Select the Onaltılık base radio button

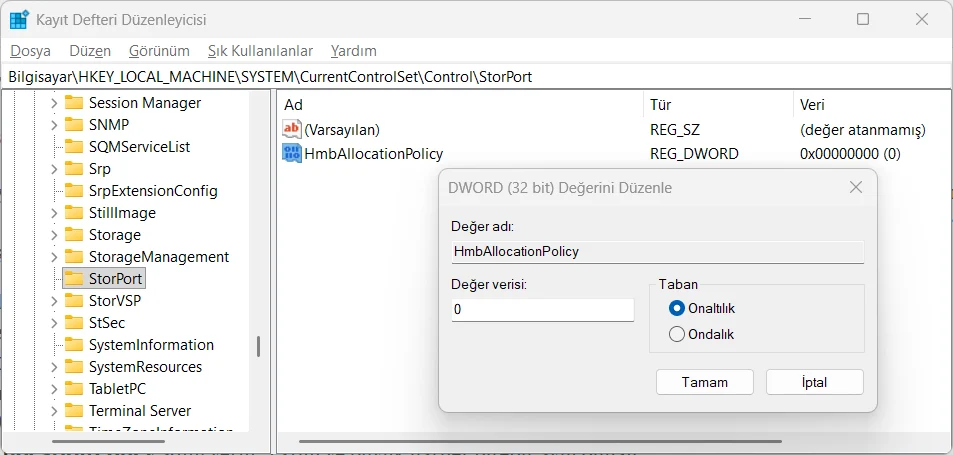click(x=676, y=309)
